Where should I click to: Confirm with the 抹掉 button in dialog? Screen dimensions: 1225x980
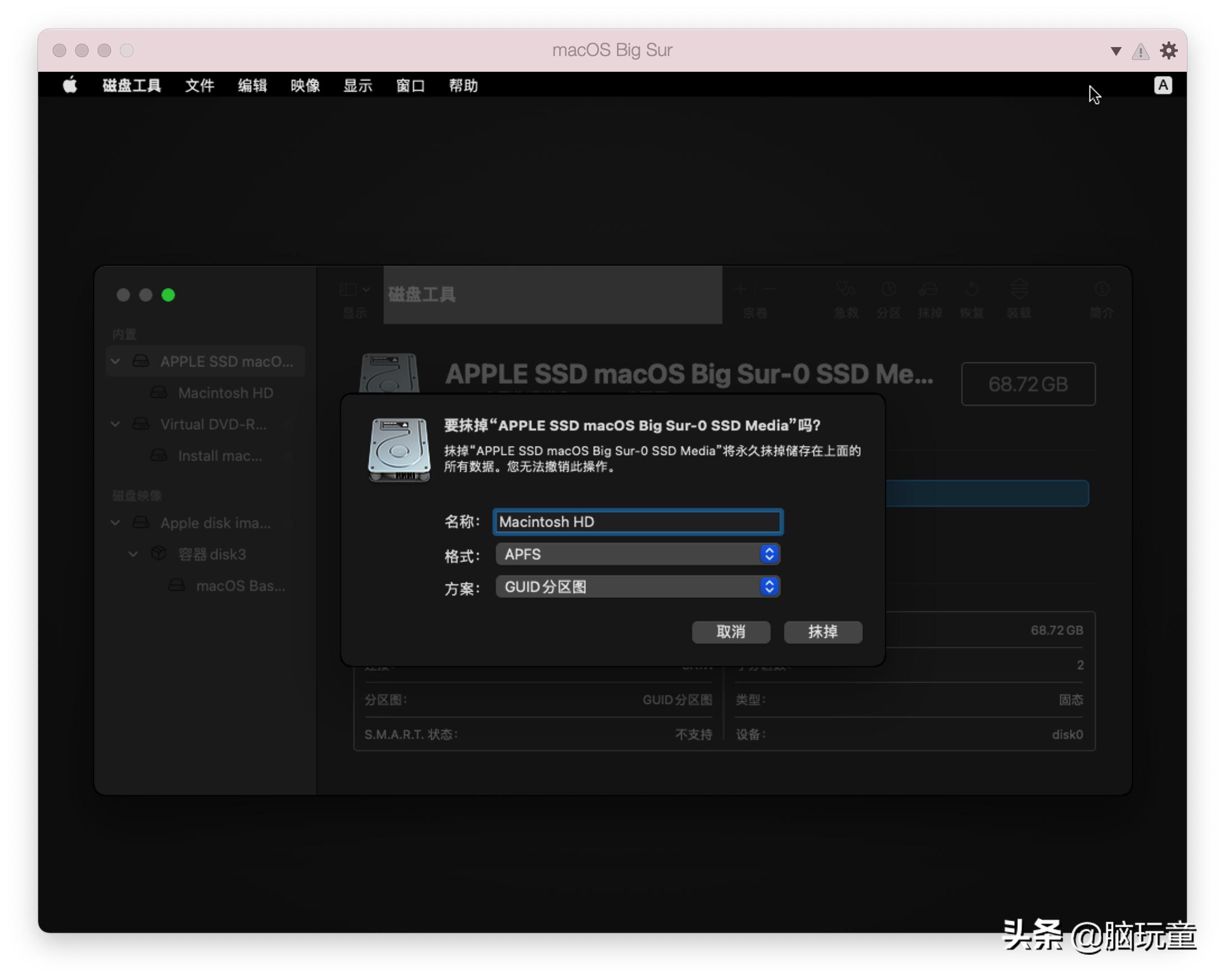823,631
